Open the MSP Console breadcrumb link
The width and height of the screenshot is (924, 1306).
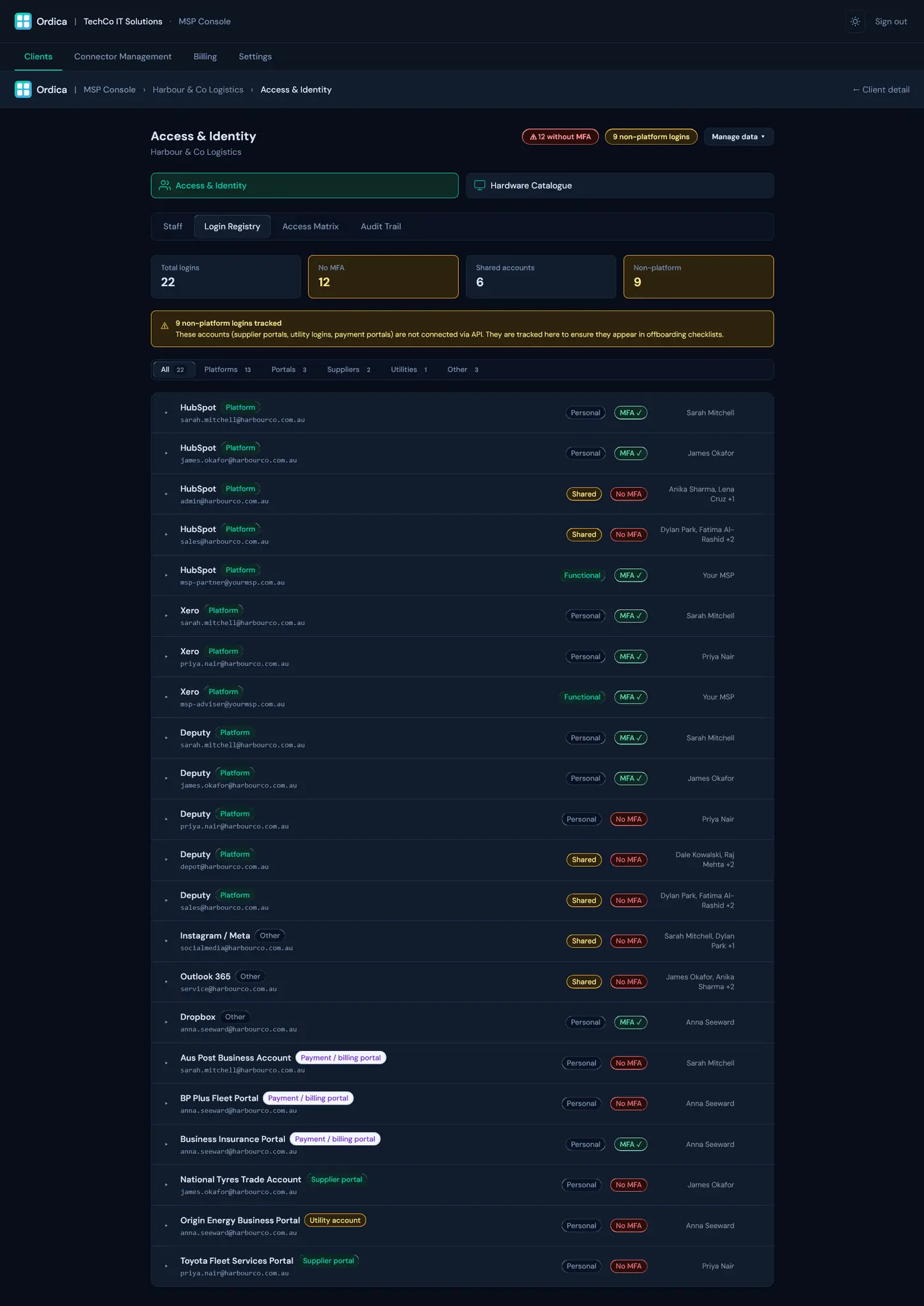click(x=110, y=90)
